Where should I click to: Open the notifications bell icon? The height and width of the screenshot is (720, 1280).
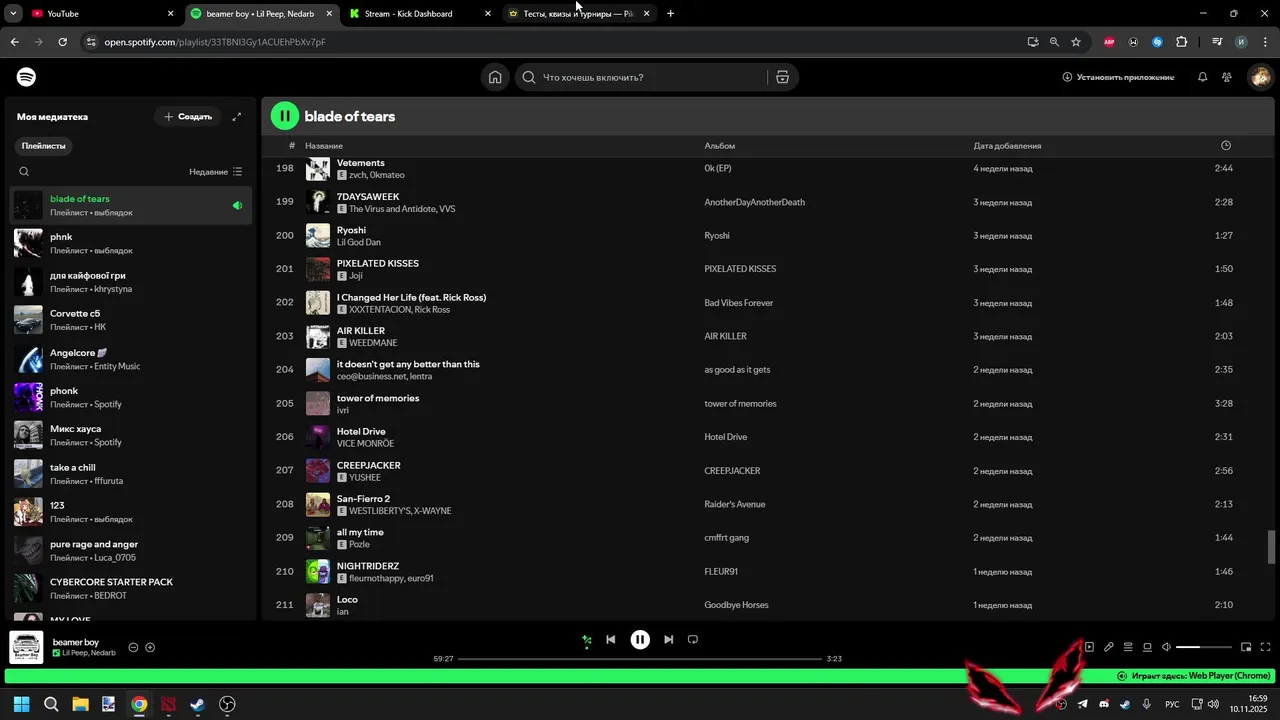coord(1202,77)
